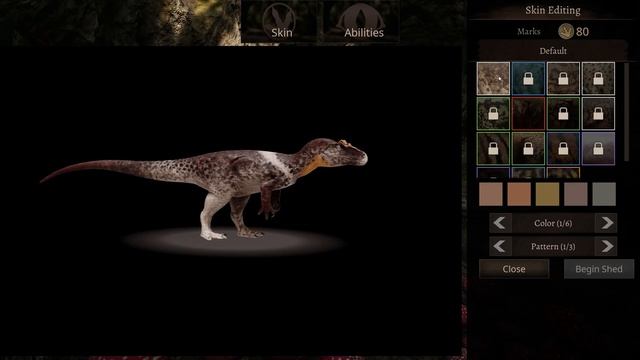Select the first locked skin in the third row
This screenshot has height=360, width=640.
coord(493,149)
